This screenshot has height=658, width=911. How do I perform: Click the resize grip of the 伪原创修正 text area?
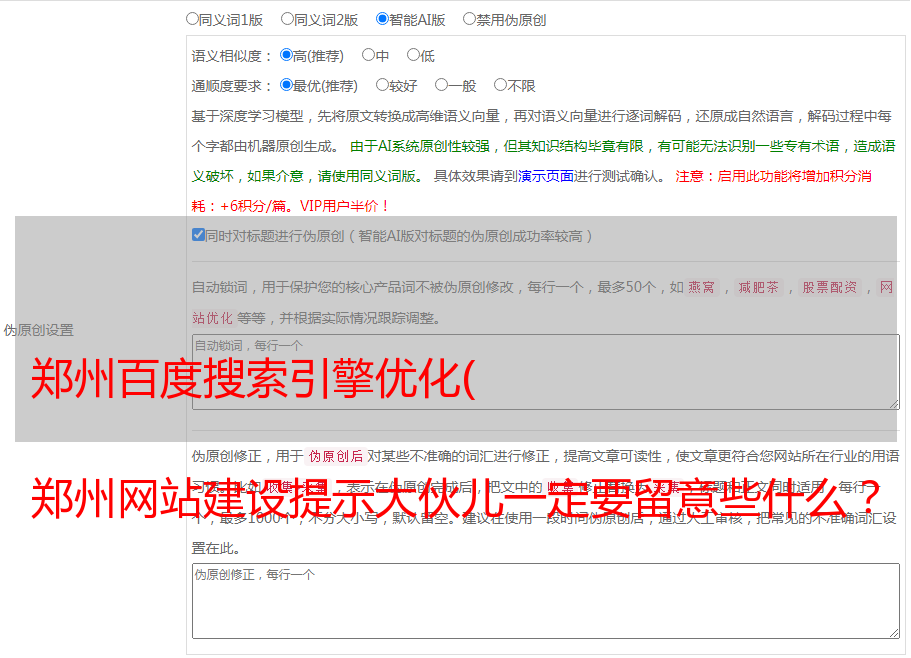[894, 633]
